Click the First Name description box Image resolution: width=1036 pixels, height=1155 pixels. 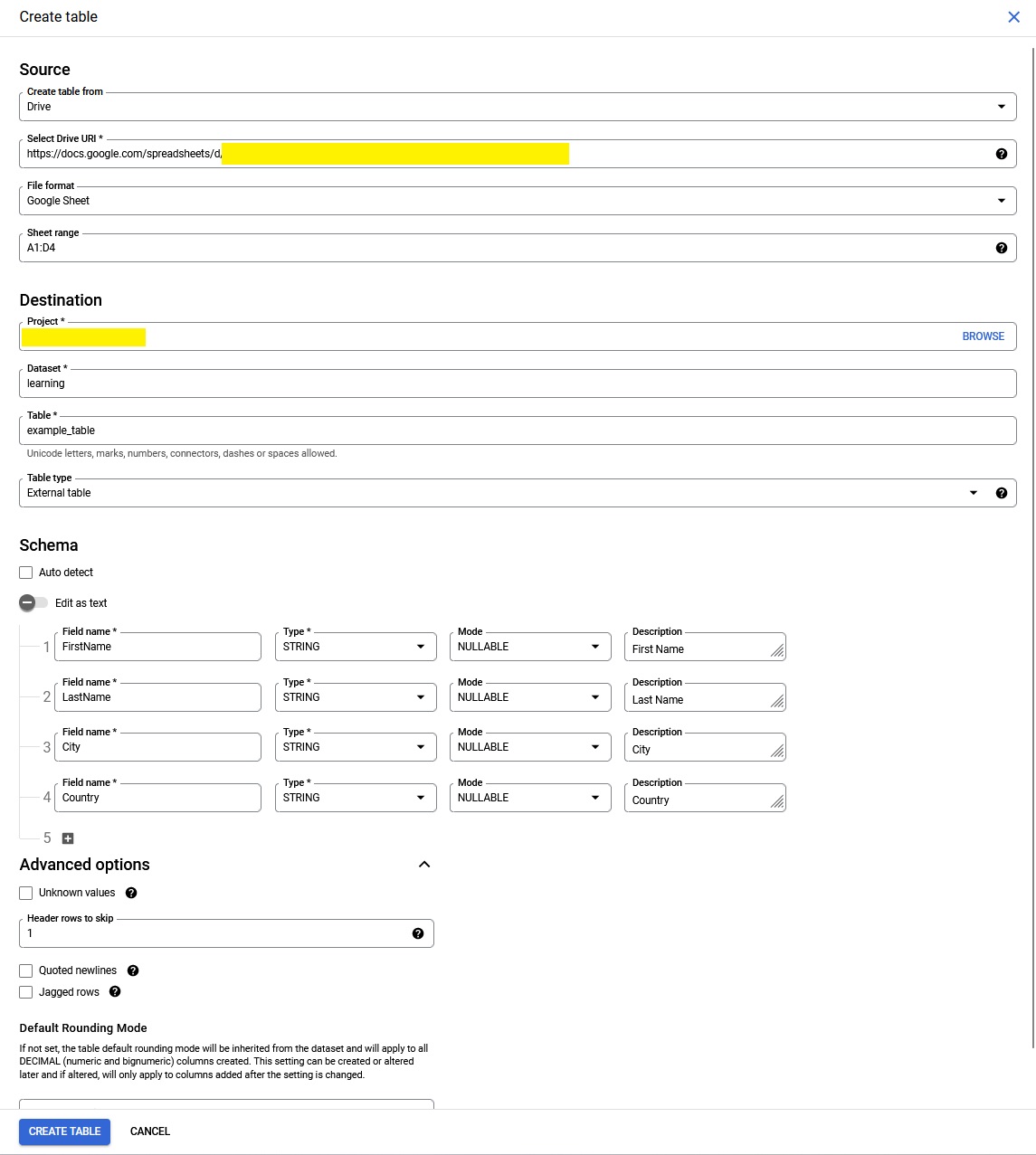coord(705,647)
